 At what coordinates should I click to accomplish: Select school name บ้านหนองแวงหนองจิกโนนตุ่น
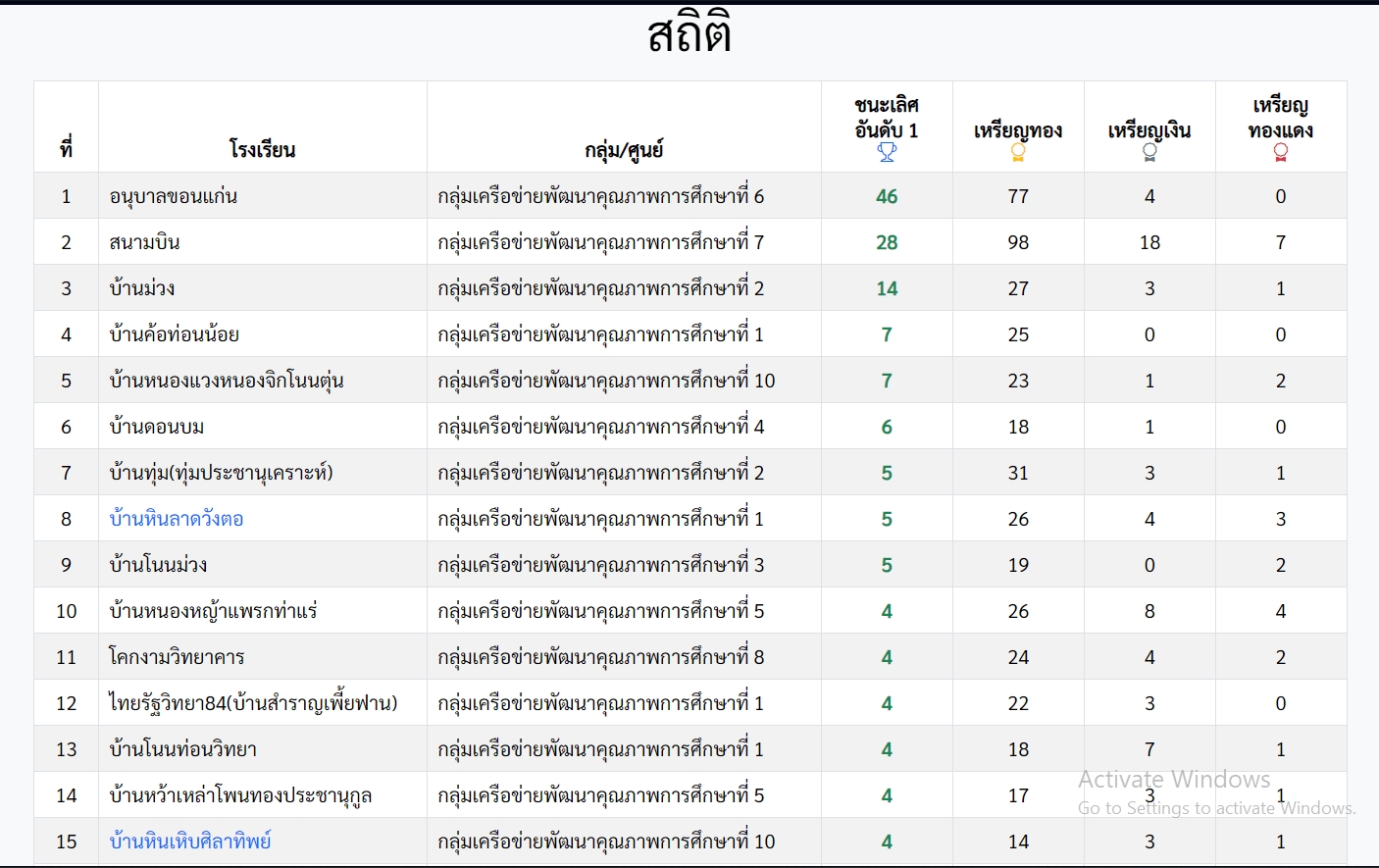coord(227,381)
